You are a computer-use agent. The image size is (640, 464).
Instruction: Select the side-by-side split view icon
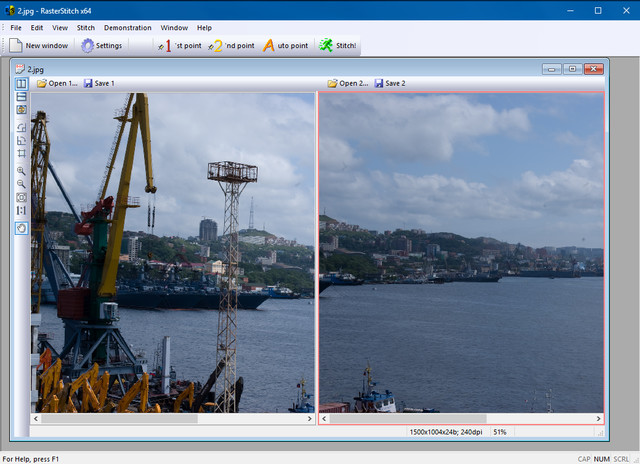(21, 84)
